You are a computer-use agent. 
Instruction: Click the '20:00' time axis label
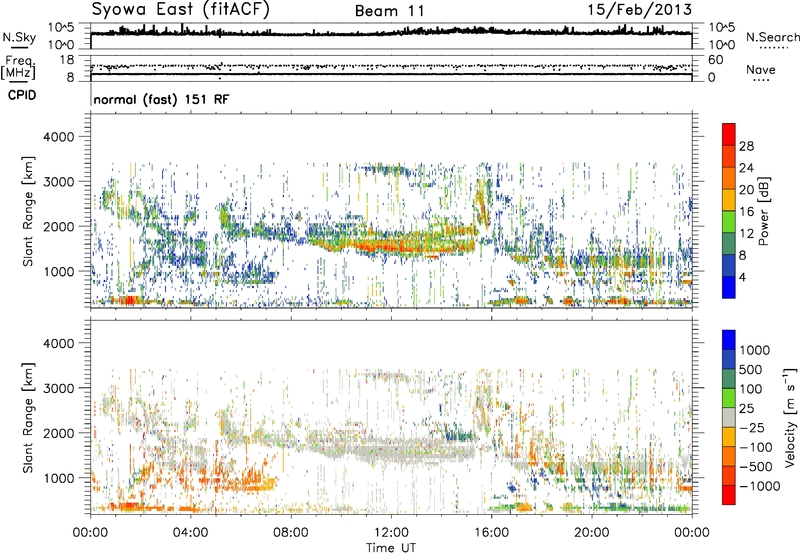point(592,533)
